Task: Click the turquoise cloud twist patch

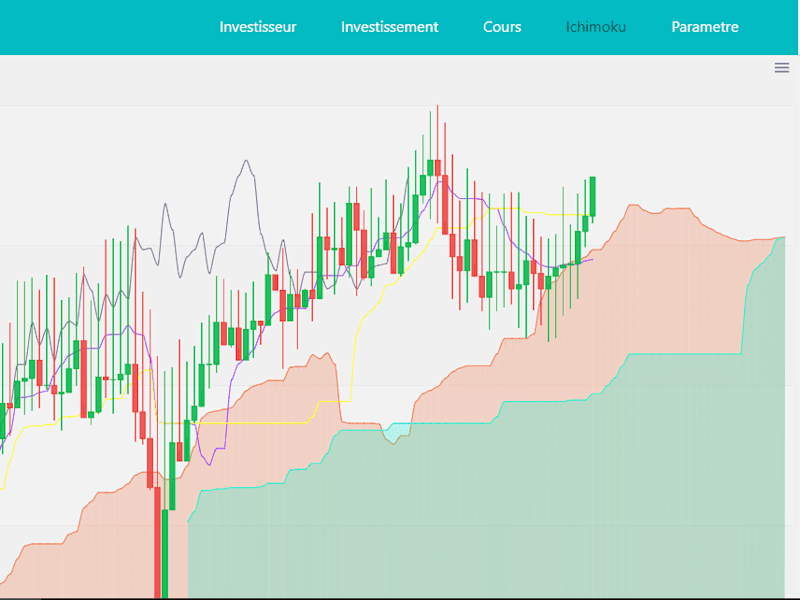Action: point(396,432)
